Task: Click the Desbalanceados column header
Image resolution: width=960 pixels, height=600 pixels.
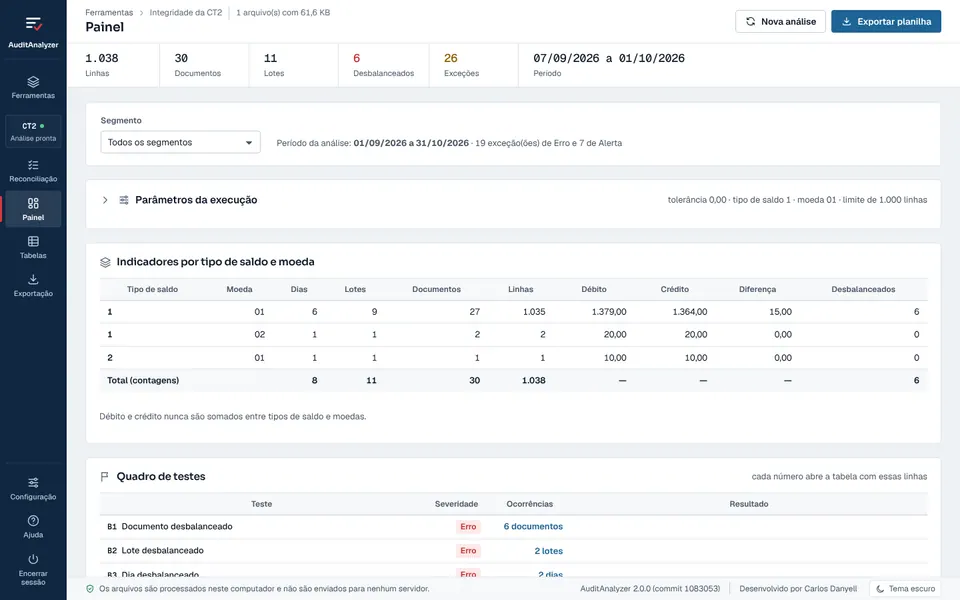Action: (863, 289)
